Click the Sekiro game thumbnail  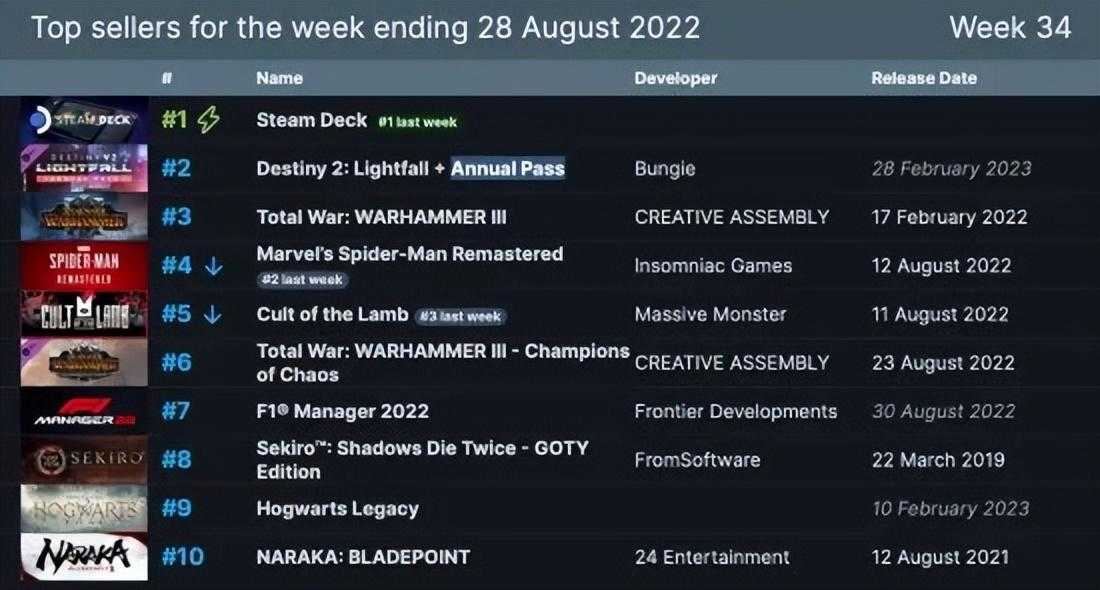pos(84,460)
